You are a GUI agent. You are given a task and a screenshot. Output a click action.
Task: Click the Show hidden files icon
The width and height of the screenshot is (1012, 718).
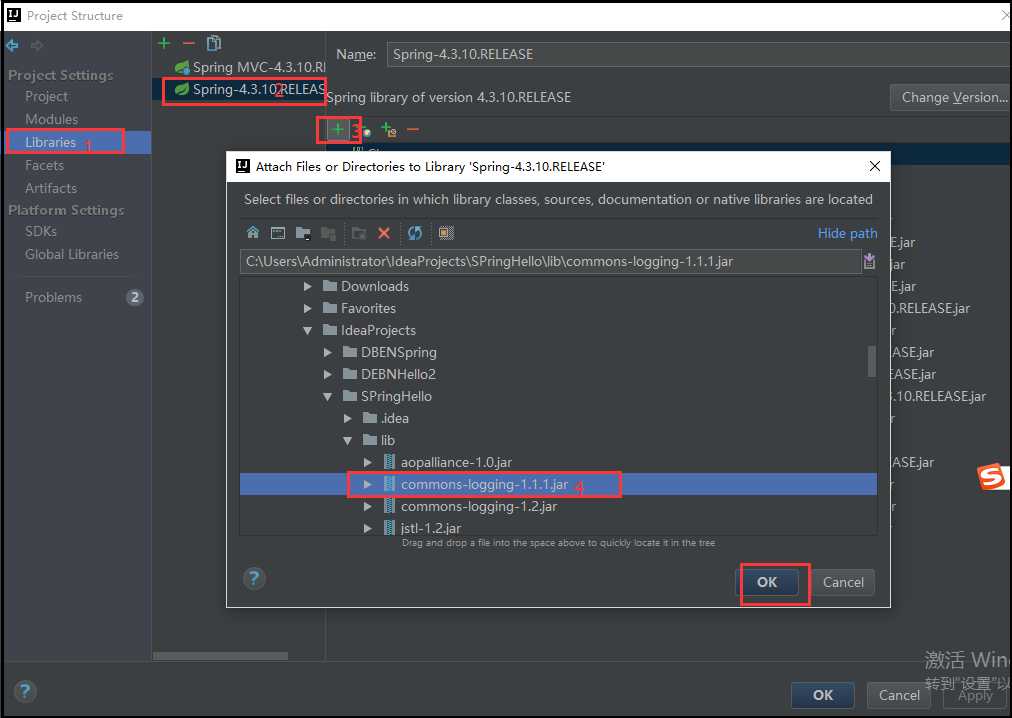tap(446, 232)
